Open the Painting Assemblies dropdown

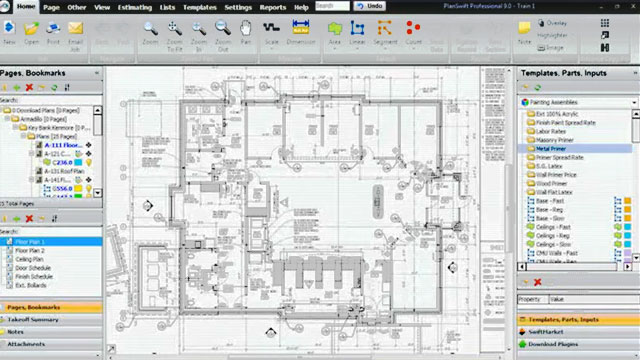point(634,102)
